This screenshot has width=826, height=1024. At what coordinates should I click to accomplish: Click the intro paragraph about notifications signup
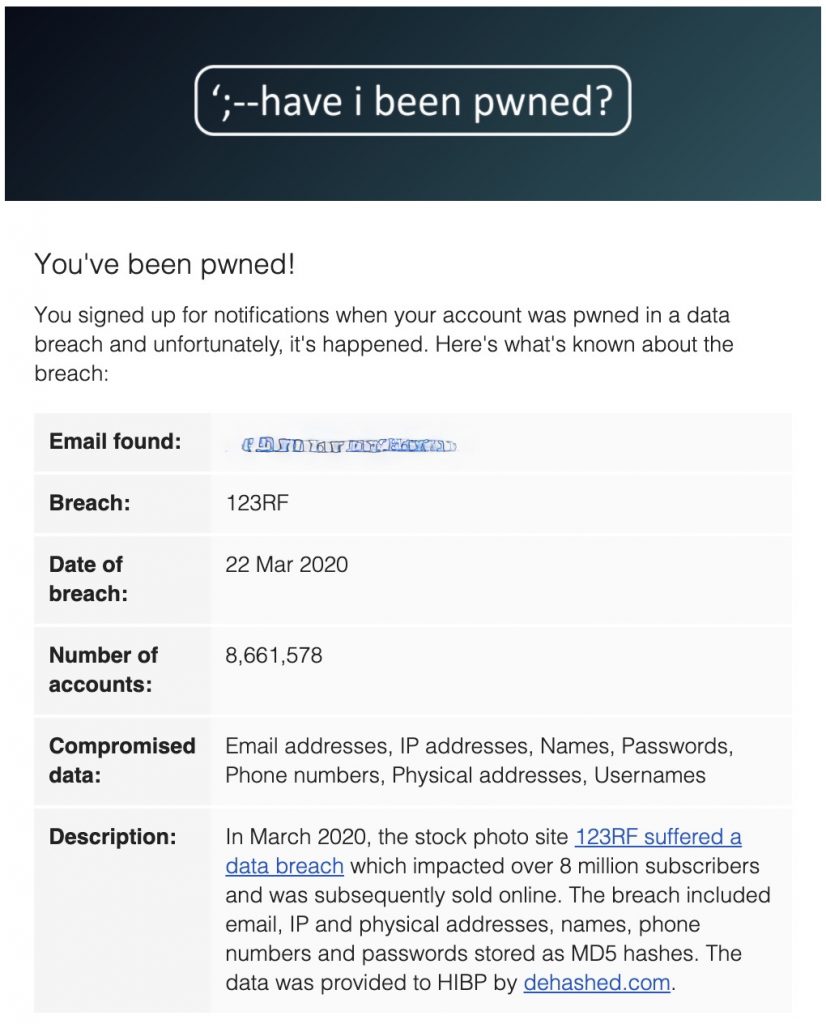point(384,344)
